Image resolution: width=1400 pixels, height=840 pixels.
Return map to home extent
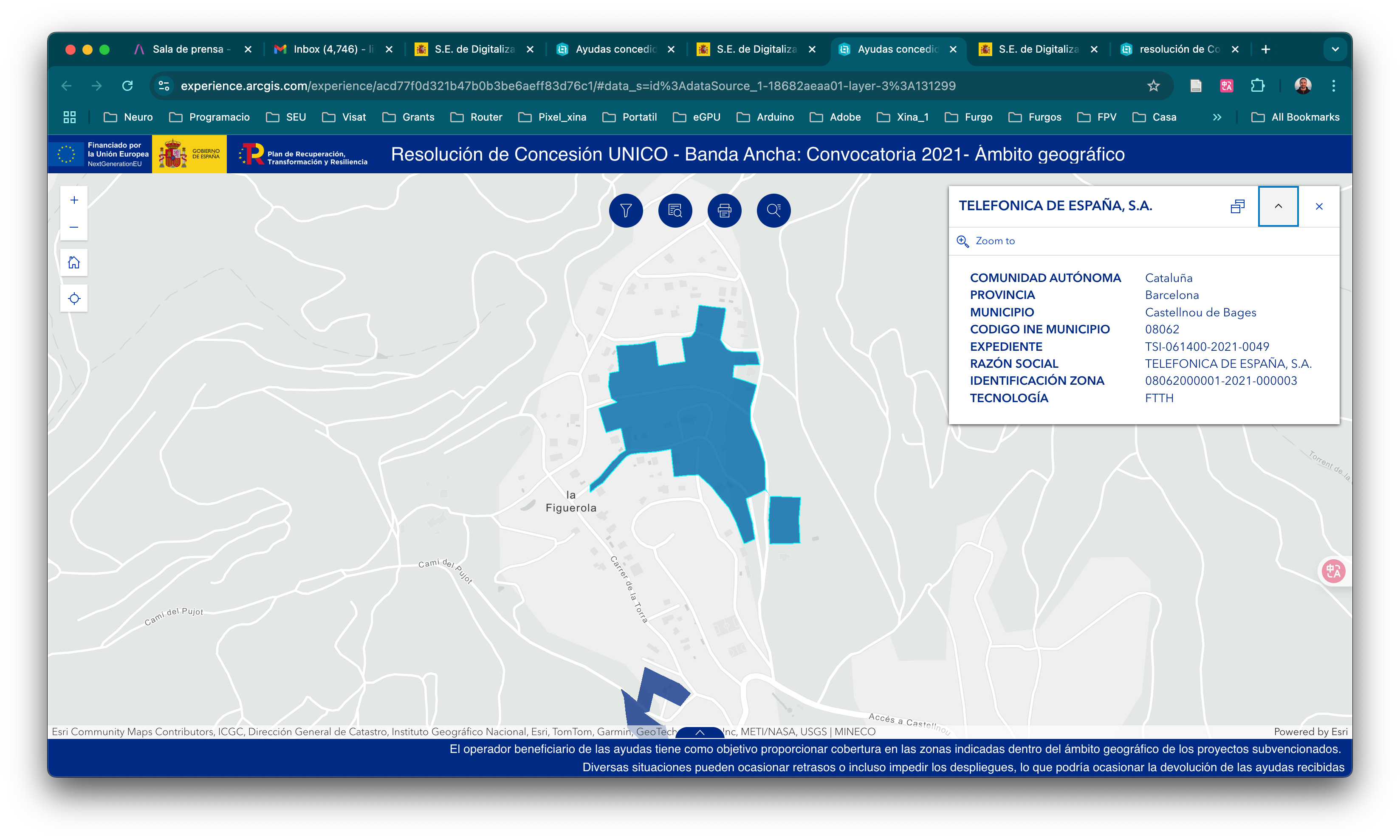[x=74, y=262]
